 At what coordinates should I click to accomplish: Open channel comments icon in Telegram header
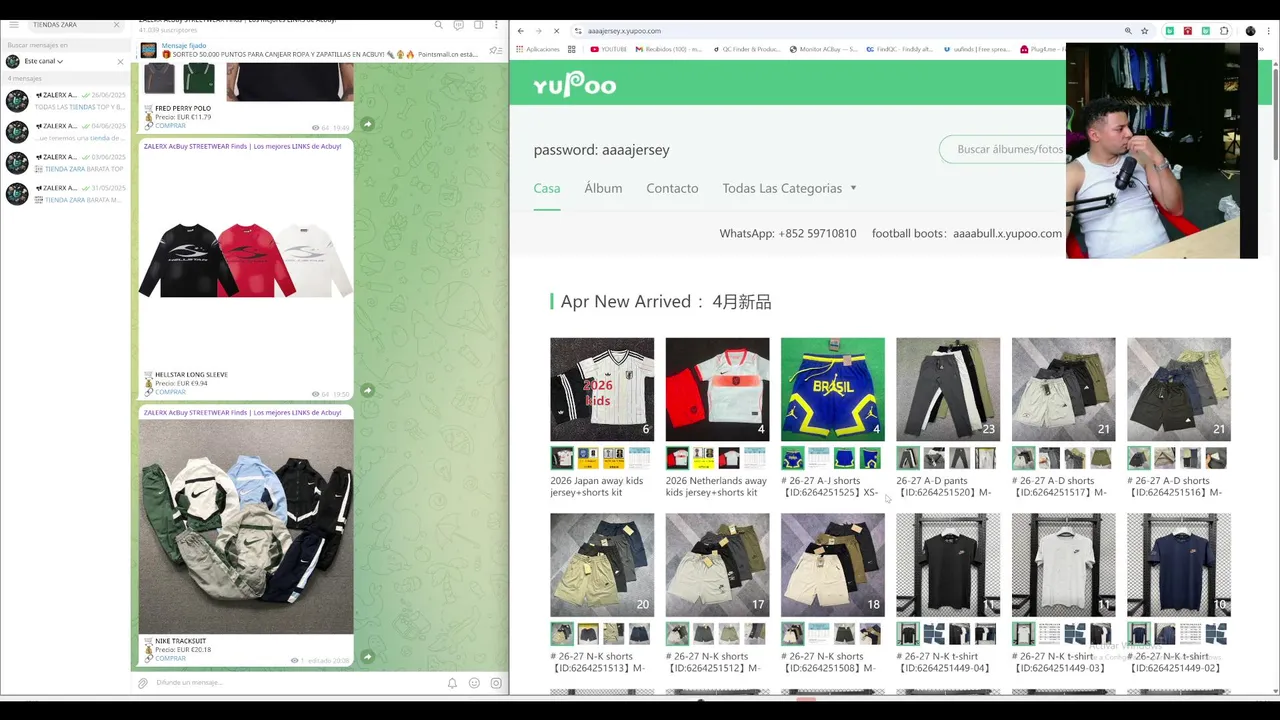tap(458, 25)
